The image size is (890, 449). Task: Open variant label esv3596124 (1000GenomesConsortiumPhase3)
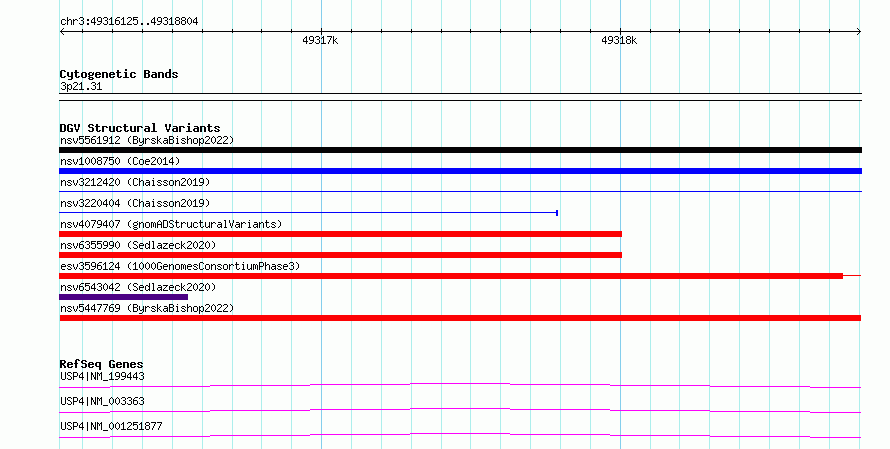click(x=180, y=266)
